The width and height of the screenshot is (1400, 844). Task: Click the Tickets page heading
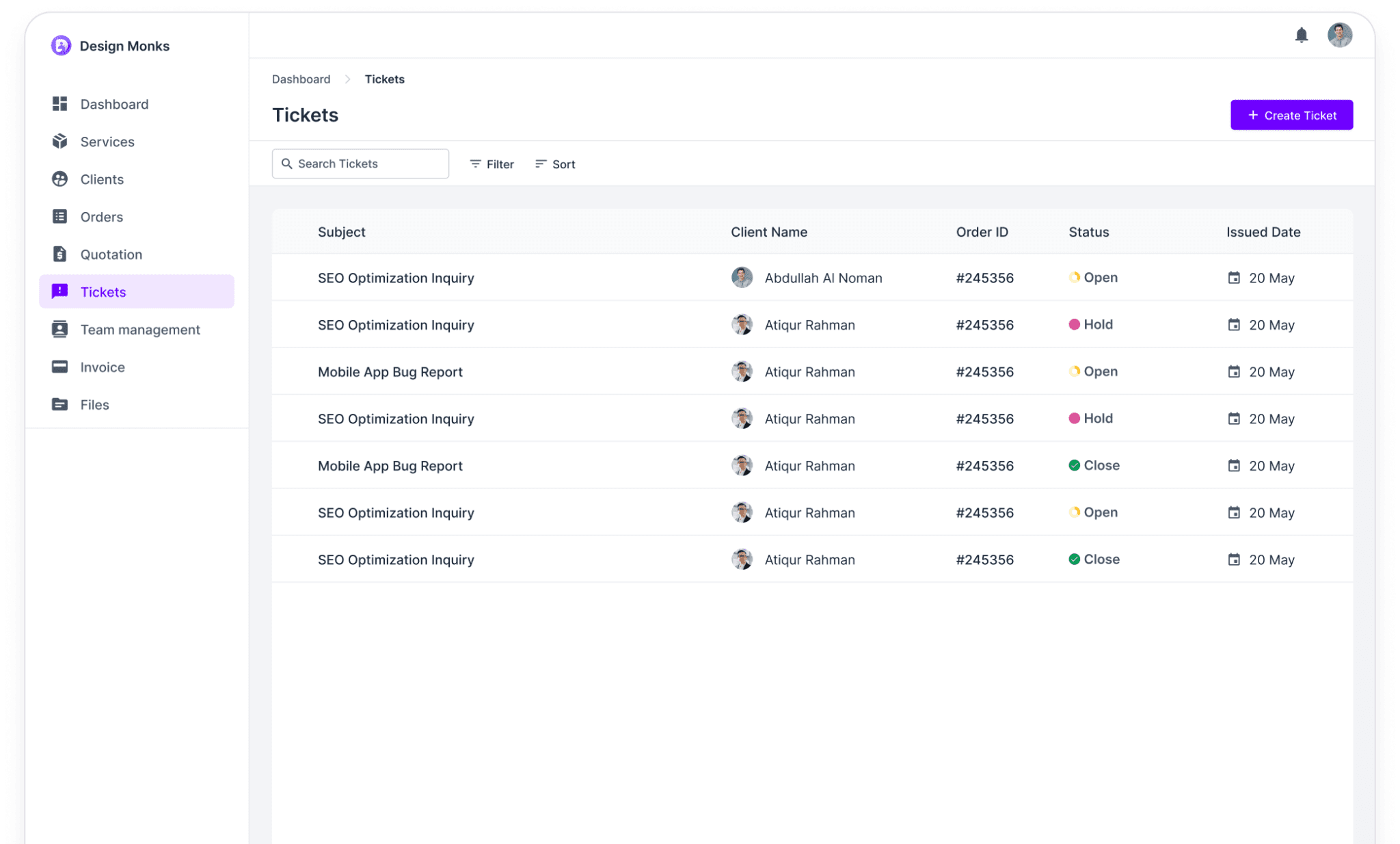[305, 115]
